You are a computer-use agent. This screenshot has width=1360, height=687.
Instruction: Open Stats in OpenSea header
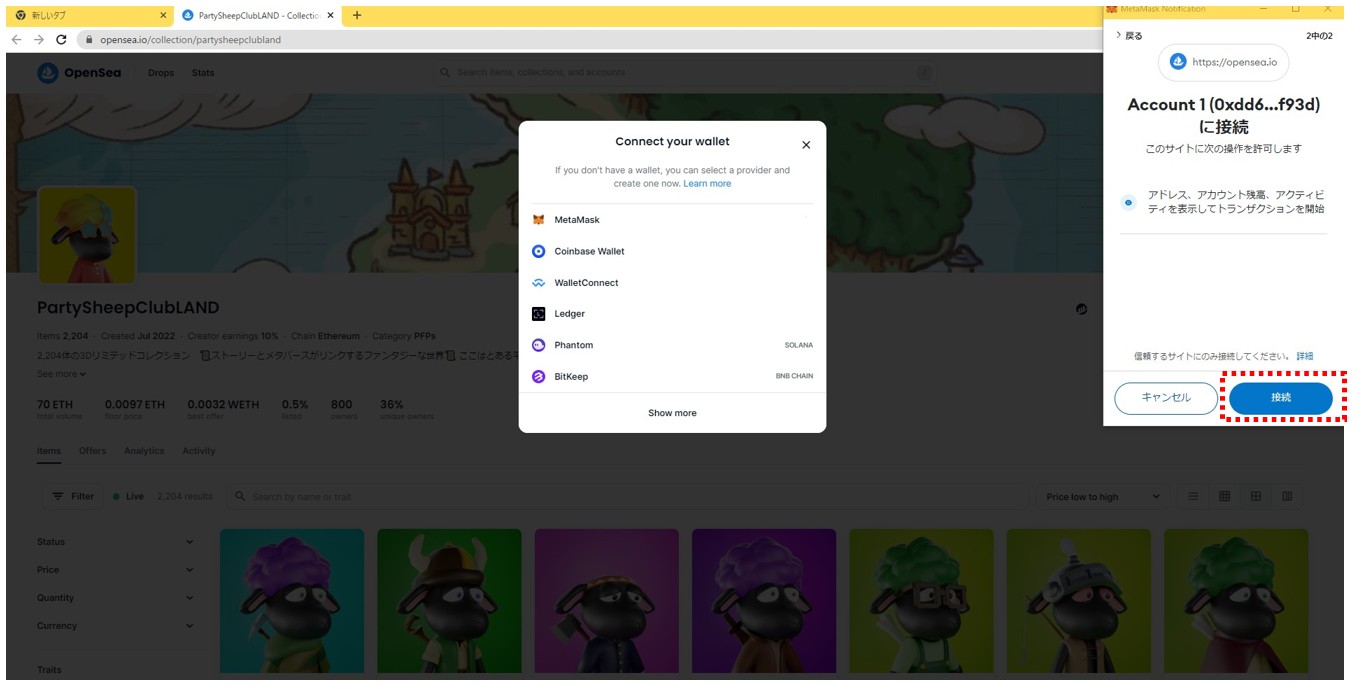(x=203, y=73)
